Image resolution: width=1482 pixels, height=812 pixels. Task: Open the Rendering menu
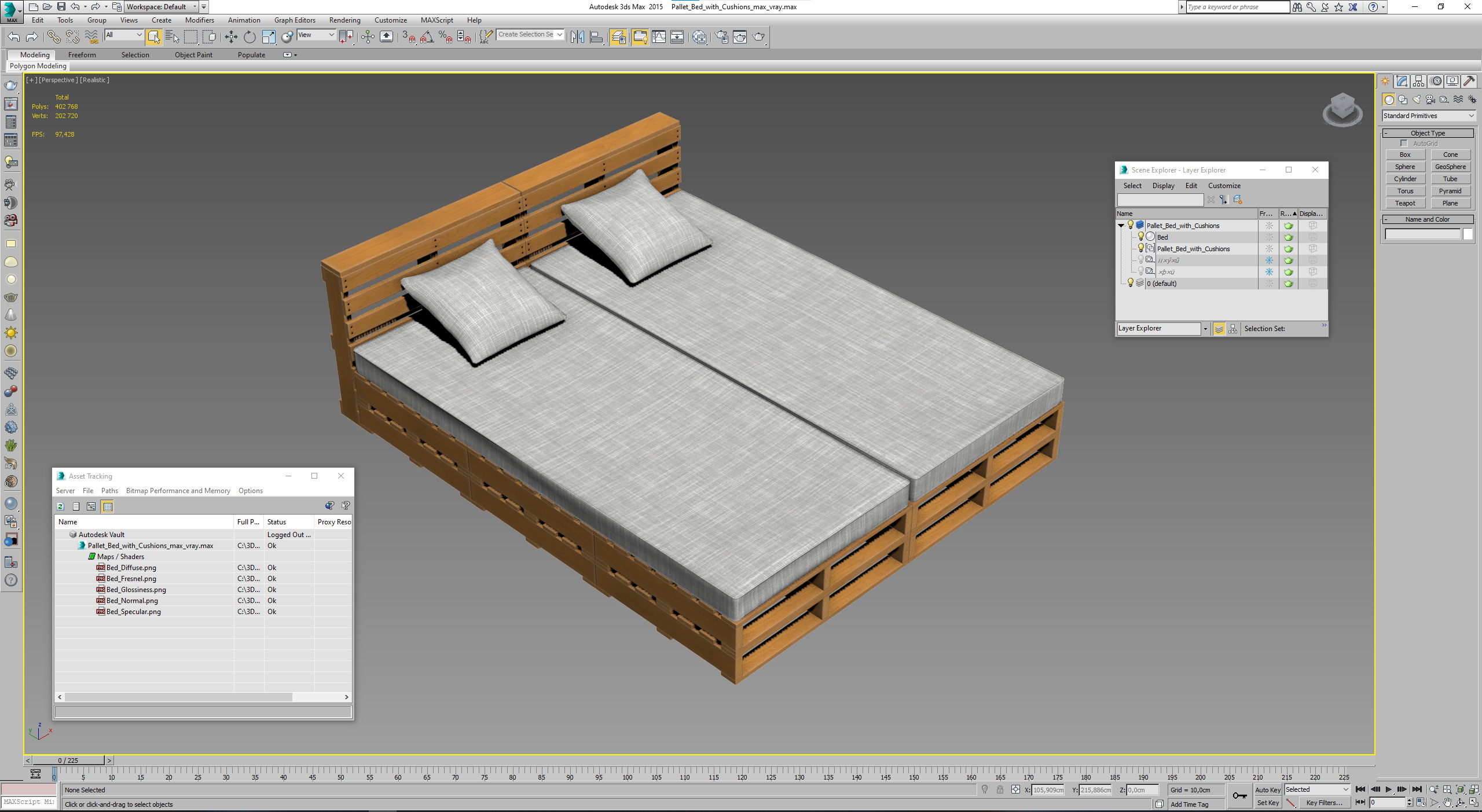click(344, 20)
